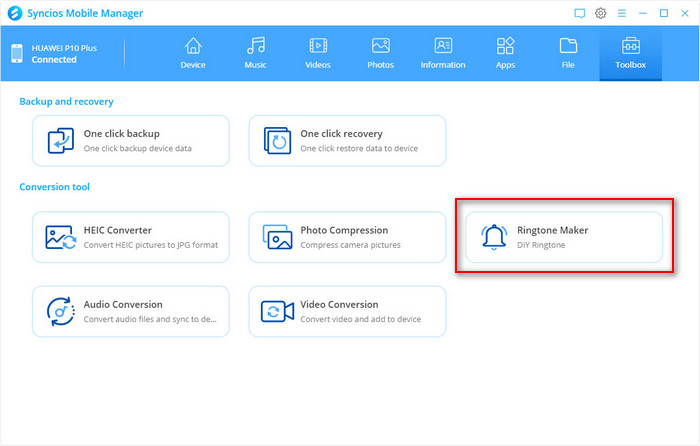Minimize the Syncios window
This screenshot has width=700, height=446.
click(643, 13)
